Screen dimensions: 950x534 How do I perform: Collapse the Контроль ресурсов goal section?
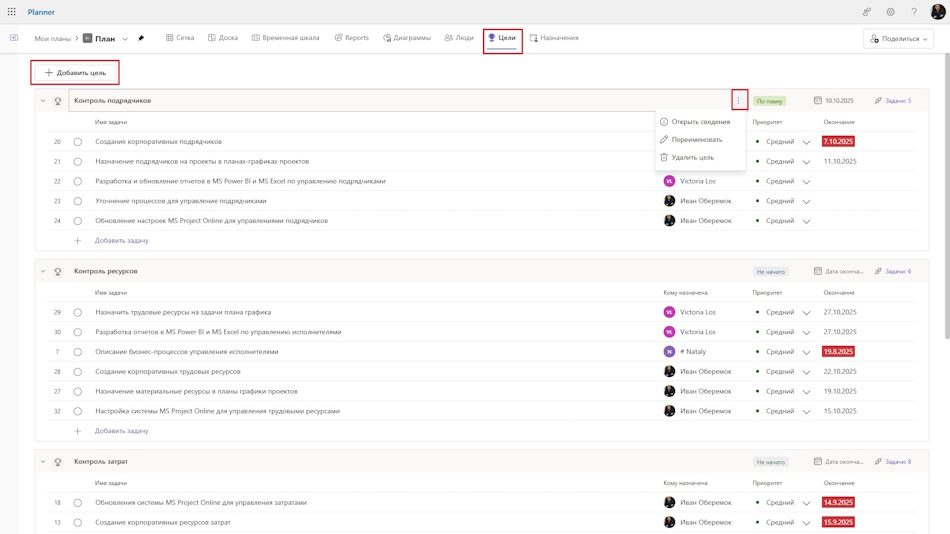pyautogui.click(x=43, y=271)
